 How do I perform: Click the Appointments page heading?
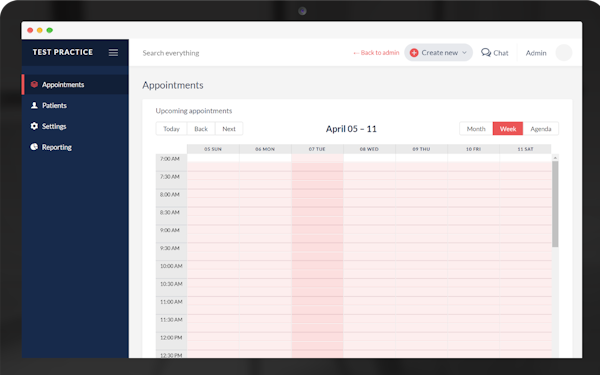click(173, 85)
